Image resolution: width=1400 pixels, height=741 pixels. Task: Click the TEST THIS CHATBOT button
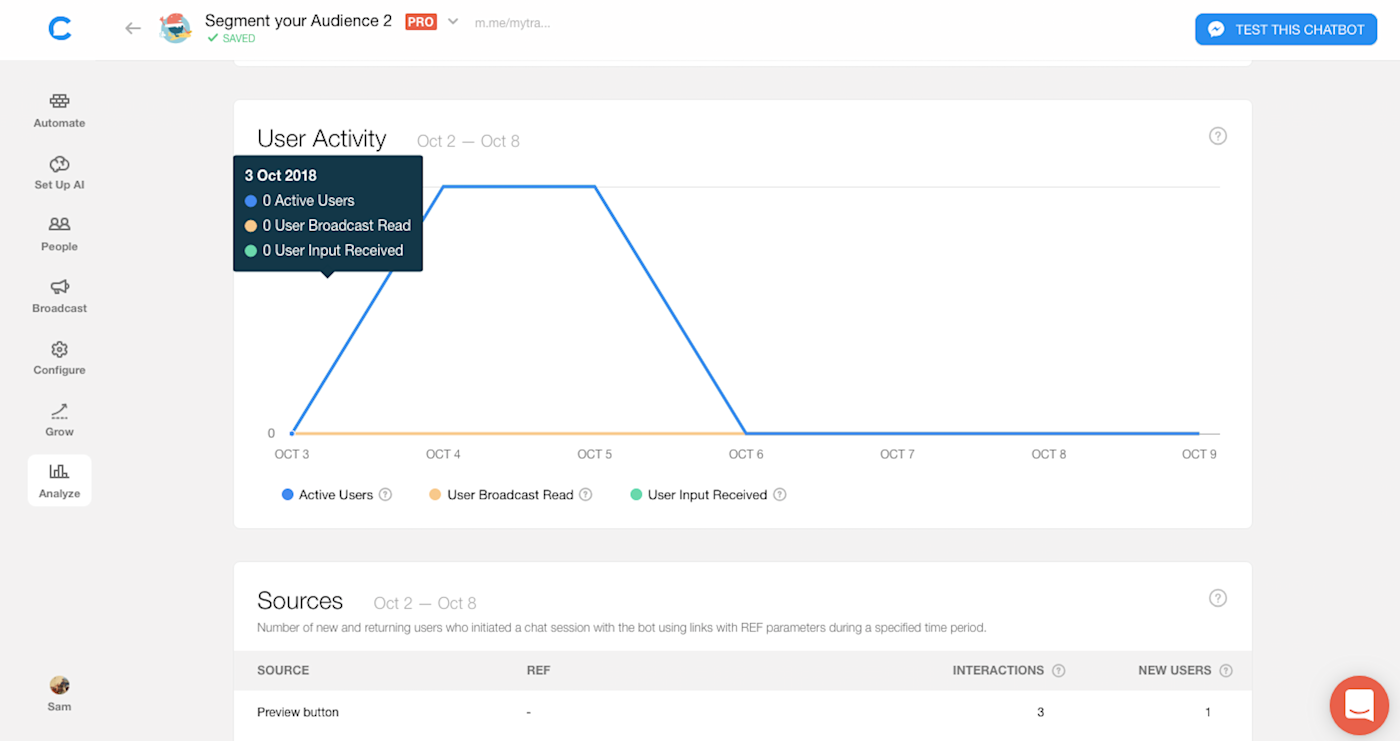1286,29
